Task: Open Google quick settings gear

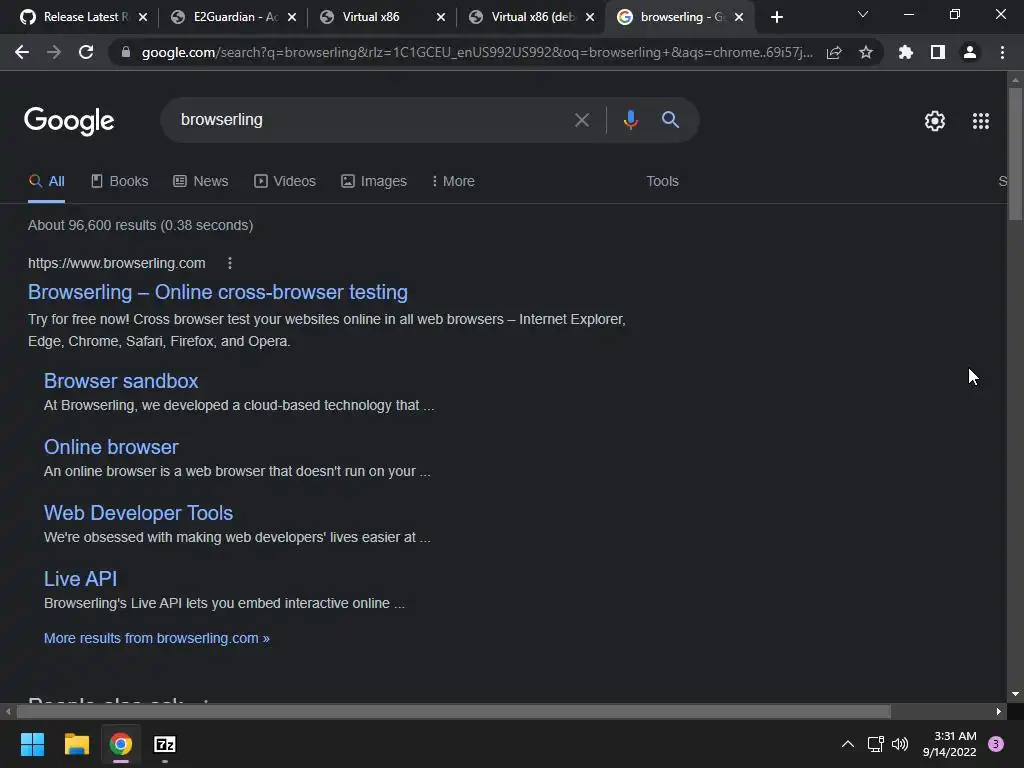Action: 935,121
